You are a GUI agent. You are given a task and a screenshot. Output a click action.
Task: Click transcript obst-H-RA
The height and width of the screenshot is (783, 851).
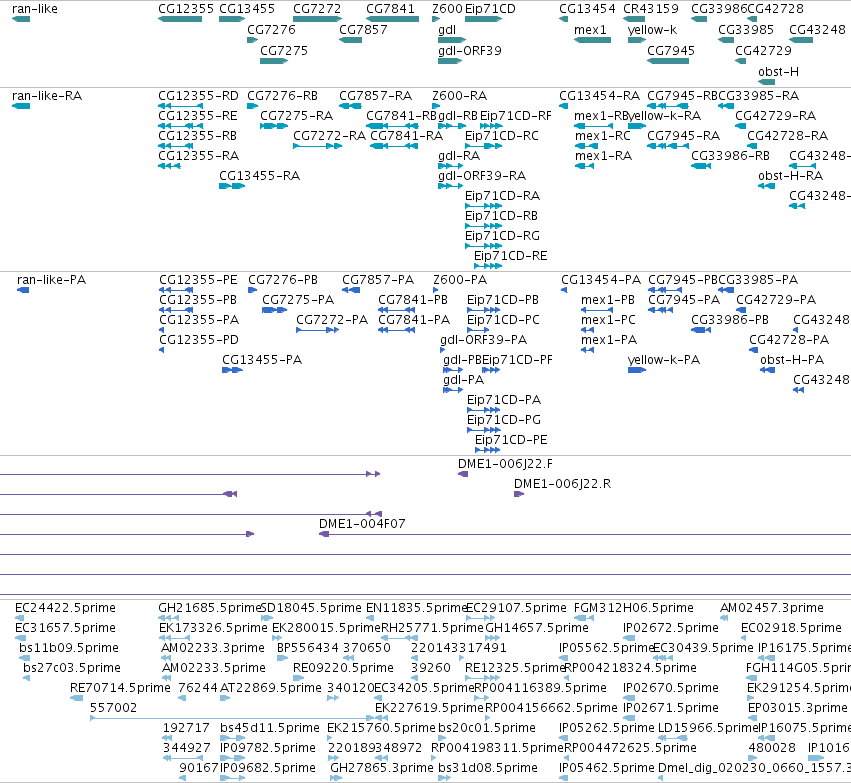[766, 186]
